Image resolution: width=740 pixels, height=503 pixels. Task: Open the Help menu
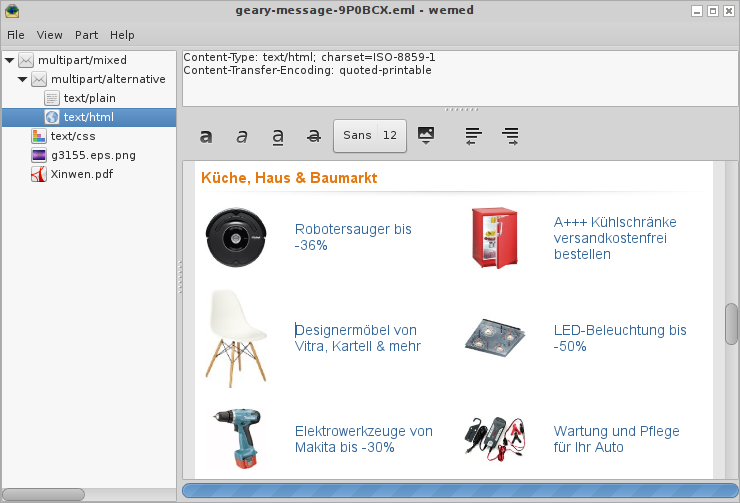(122, 35)
